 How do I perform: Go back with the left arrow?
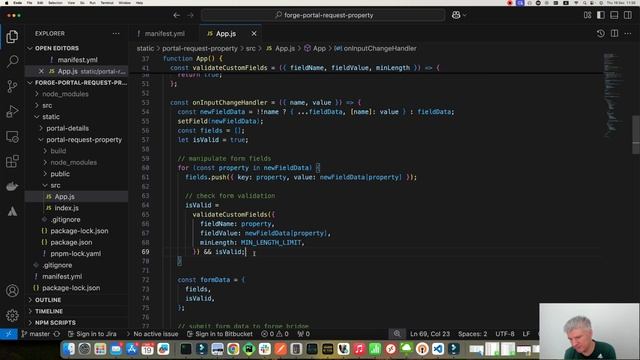pos(176,15)
